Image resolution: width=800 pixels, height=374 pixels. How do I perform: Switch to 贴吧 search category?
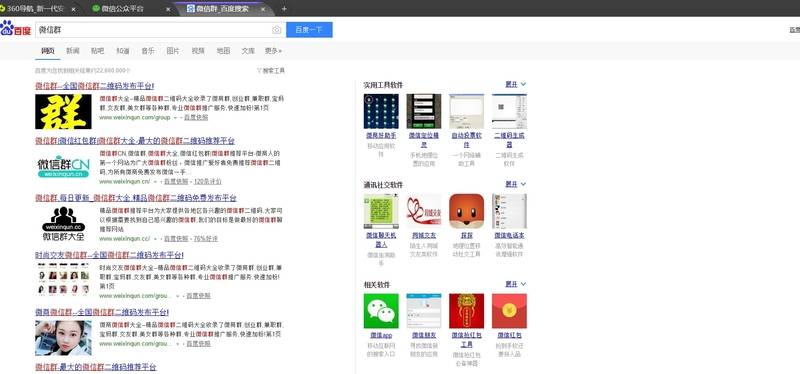tap(97, 51)
